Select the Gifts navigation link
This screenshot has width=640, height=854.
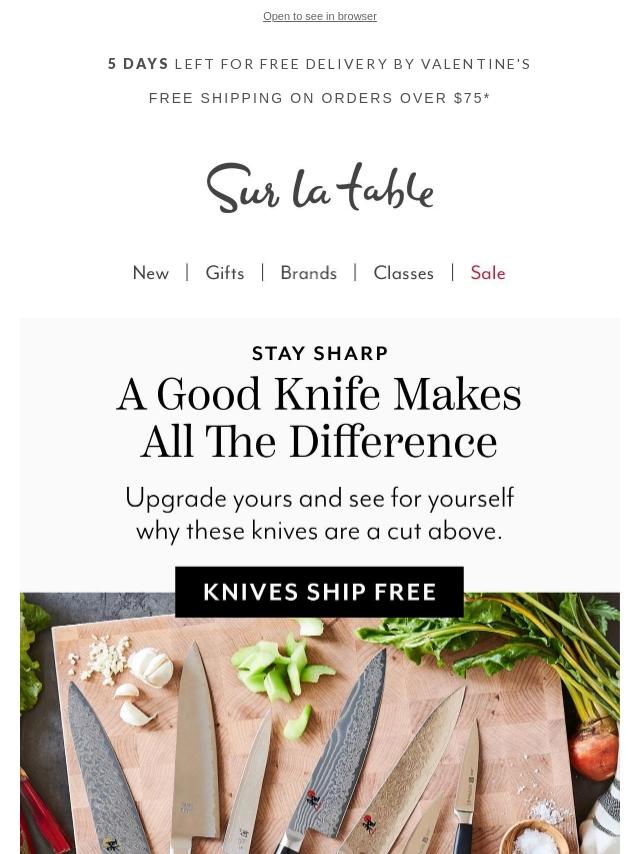[224, 273]
